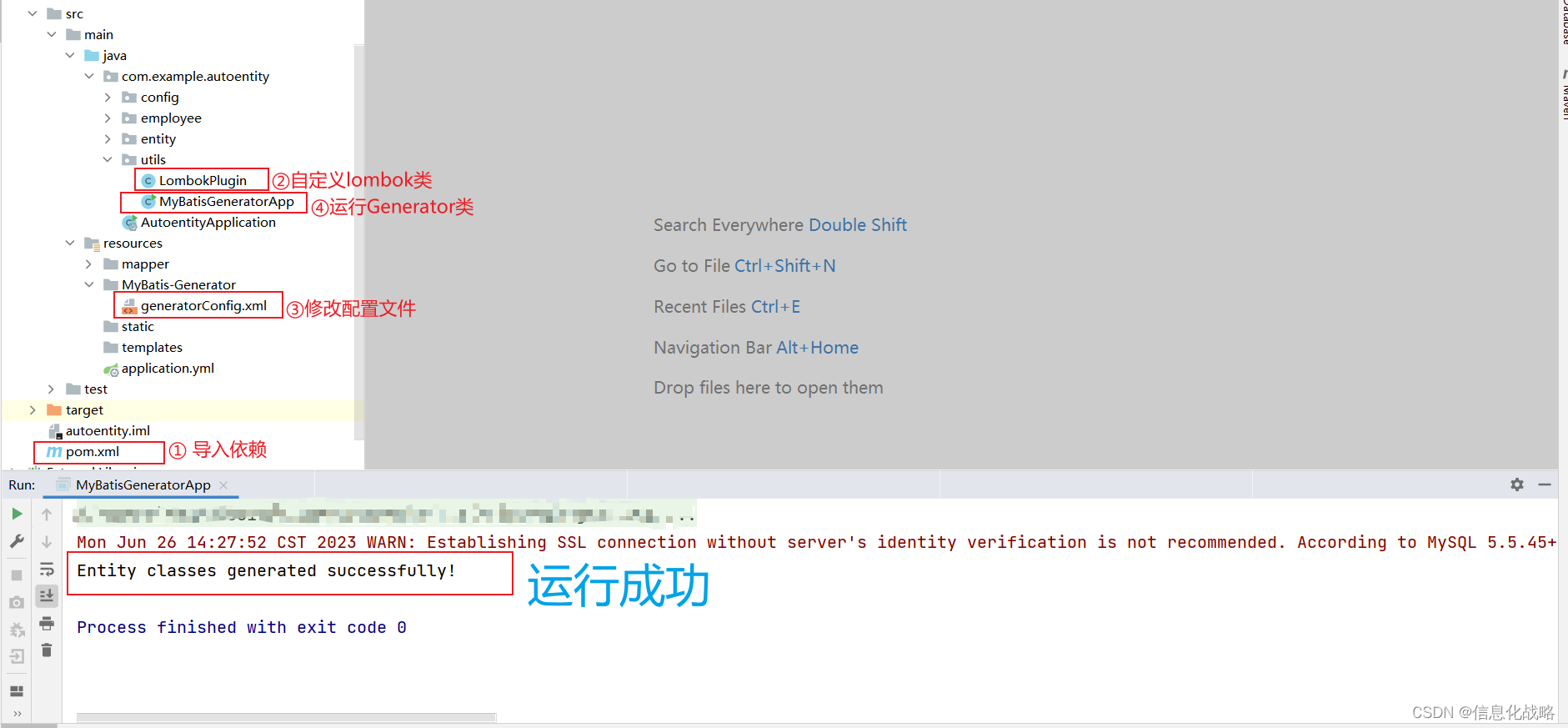Click the AutoentityApplication Spring Boot icon
Image resolution: width=1568 pixels, height=728 pixels.
[x=129, y=223]
